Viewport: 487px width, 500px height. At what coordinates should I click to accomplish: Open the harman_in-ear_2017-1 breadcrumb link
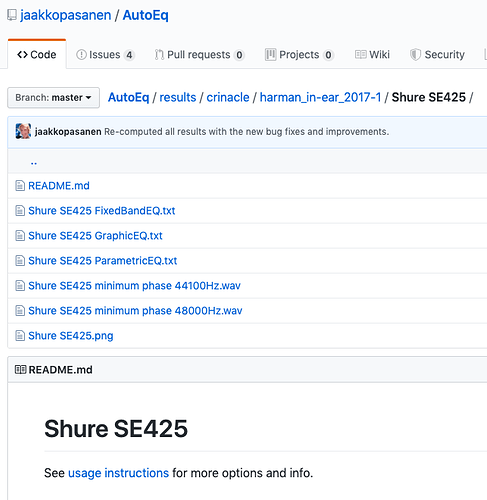pyautogui.click(x=320, y=97)
